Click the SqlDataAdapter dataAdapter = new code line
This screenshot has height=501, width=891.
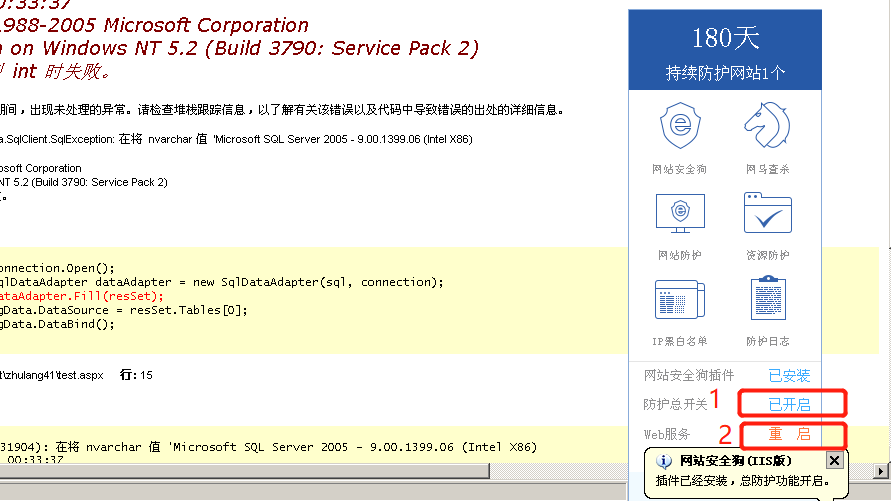pos(222,282)
